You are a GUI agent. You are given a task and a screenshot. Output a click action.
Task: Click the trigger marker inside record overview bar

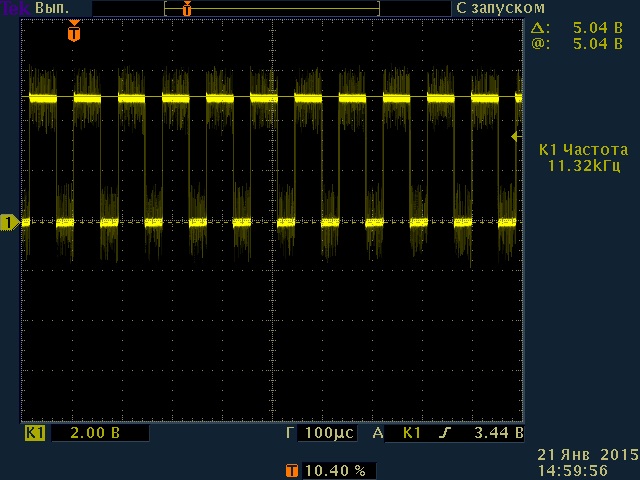tap(186, 8)
